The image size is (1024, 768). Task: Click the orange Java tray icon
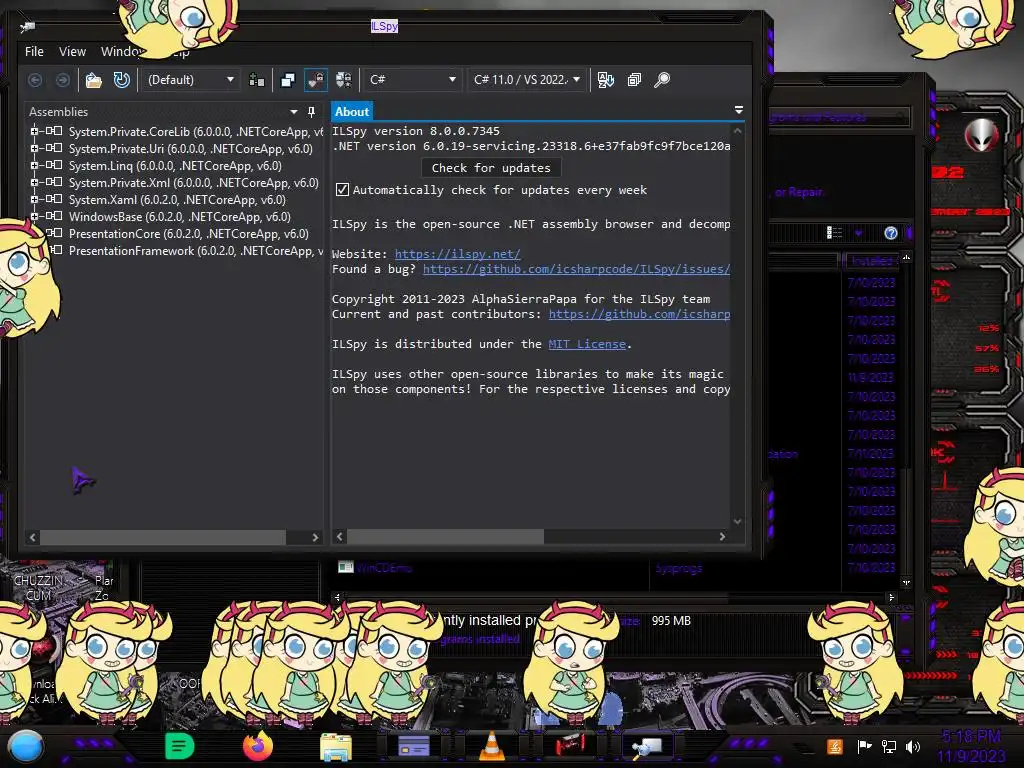tap(835, 746)
